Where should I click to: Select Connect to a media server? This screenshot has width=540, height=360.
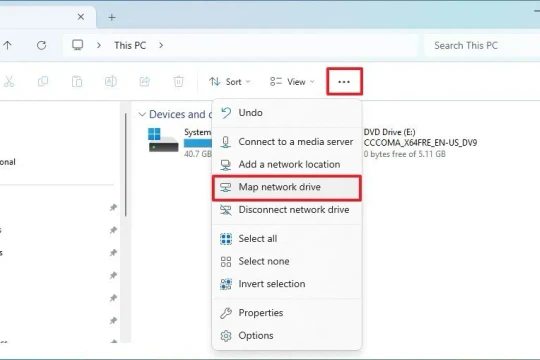(x=287, y=142)
